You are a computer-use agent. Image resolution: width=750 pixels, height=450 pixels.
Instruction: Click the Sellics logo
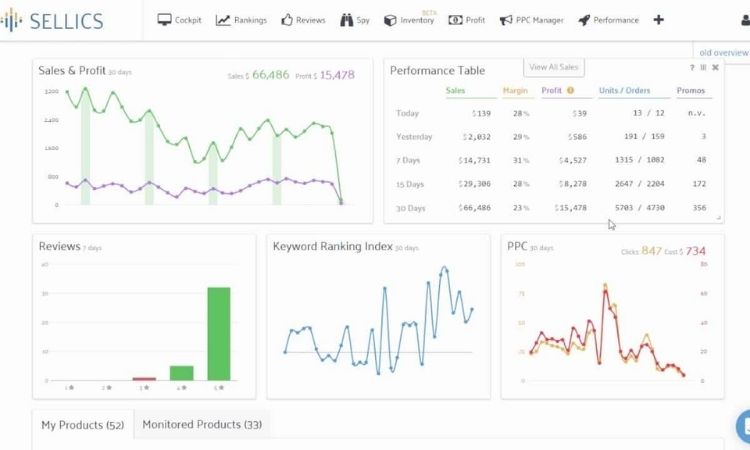click(52, 21)
